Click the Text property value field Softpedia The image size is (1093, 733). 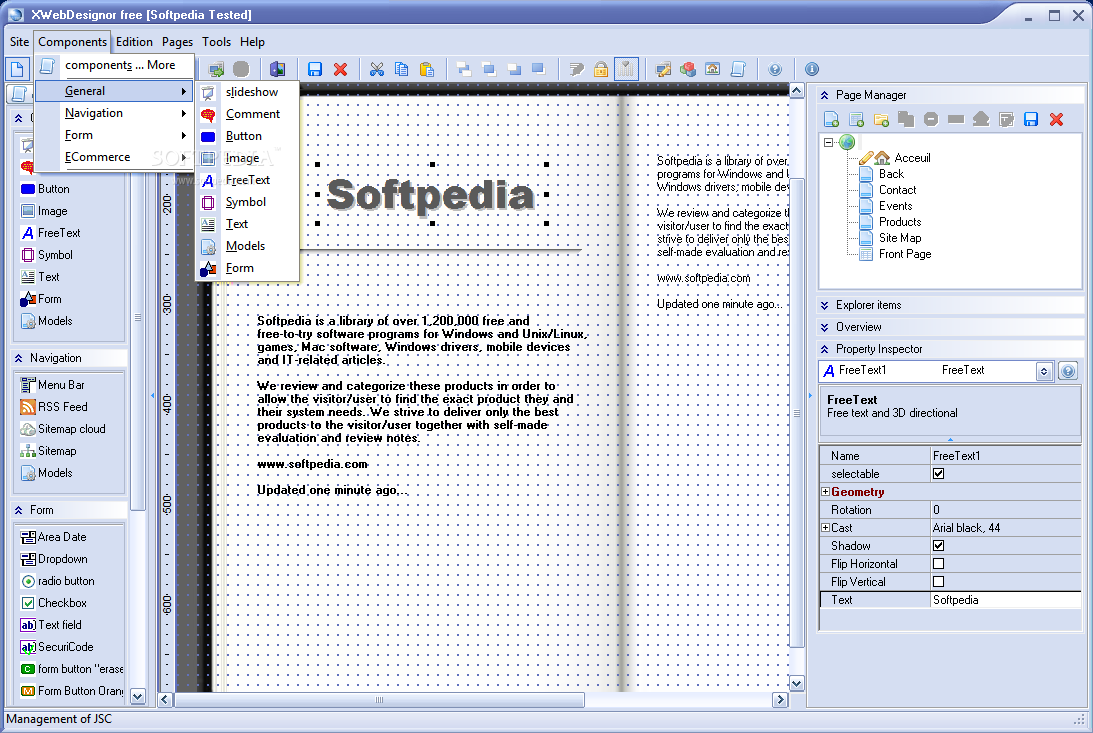pyautogui.click(x=1006, y=600)
